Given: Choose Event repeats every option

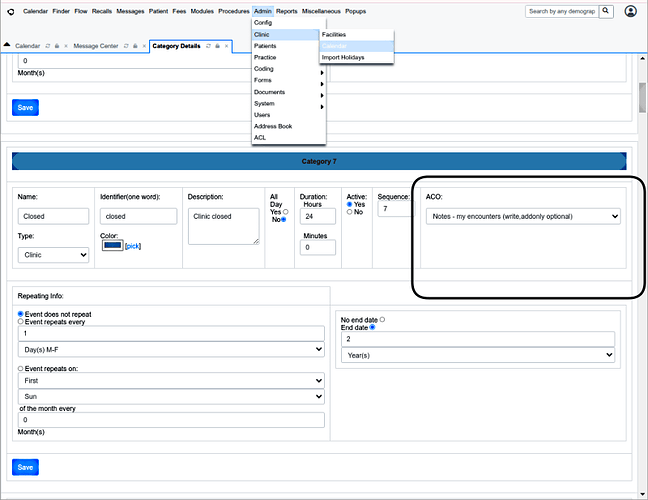Looking at the screenshot, I should (21, 321).
